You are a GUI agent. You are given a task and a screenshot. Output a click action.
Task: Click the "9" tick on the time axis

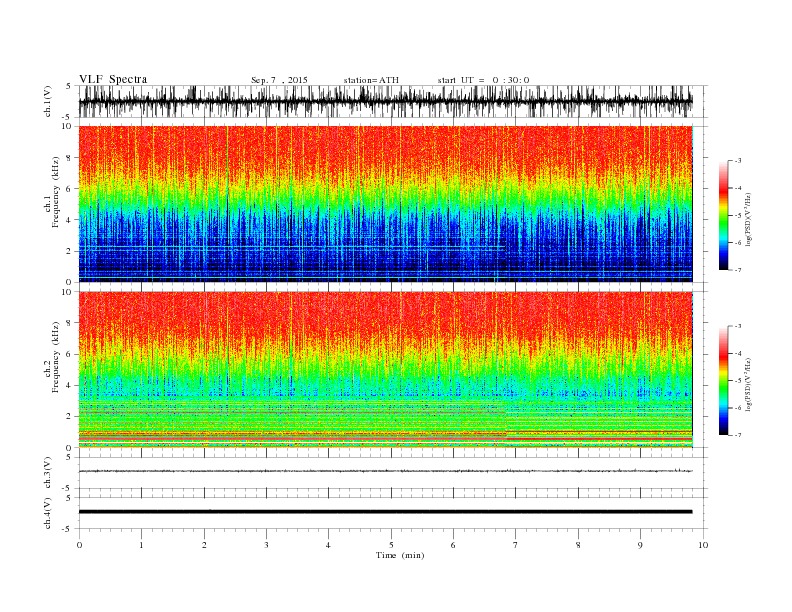pyautogui.click(x=640, y=545)
